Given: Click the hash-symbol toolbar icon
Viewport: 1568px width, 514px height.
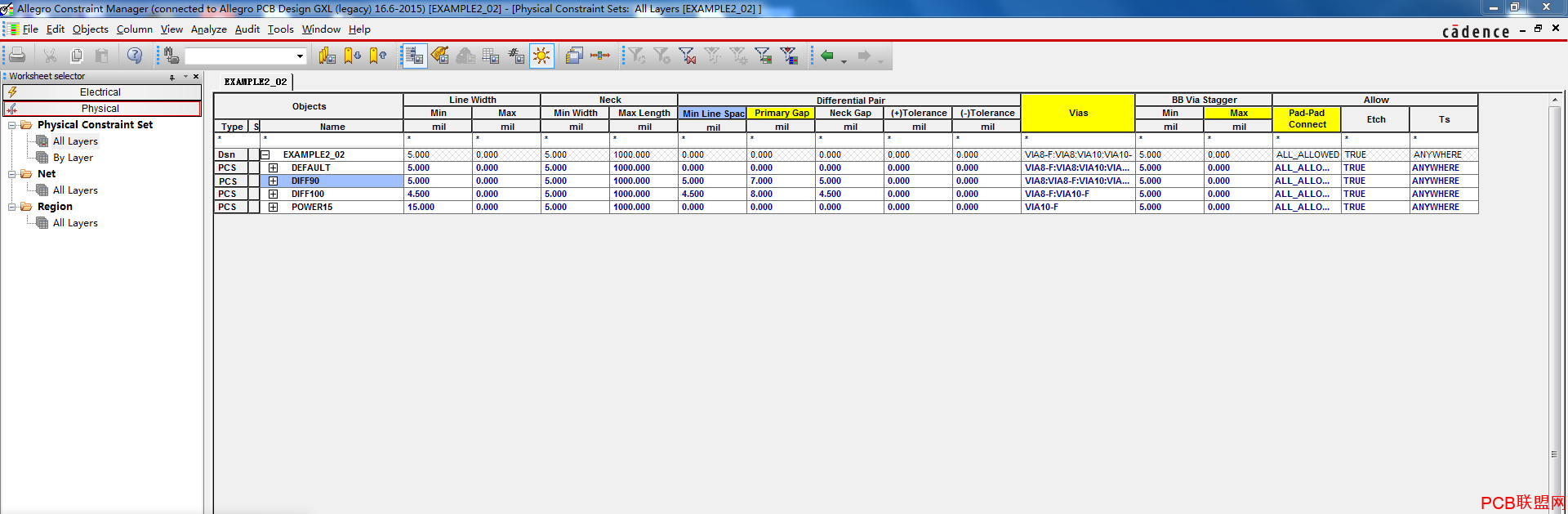Looking at the screenshot, I should click(x=516, y=56).
